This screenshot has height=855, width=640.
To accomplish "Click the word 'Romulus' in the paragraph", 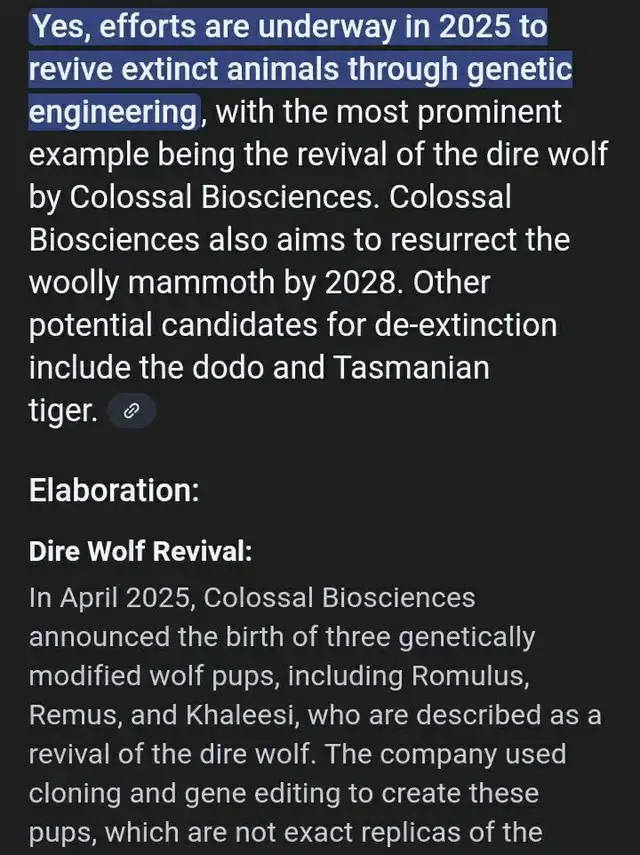I will (470, 676).
